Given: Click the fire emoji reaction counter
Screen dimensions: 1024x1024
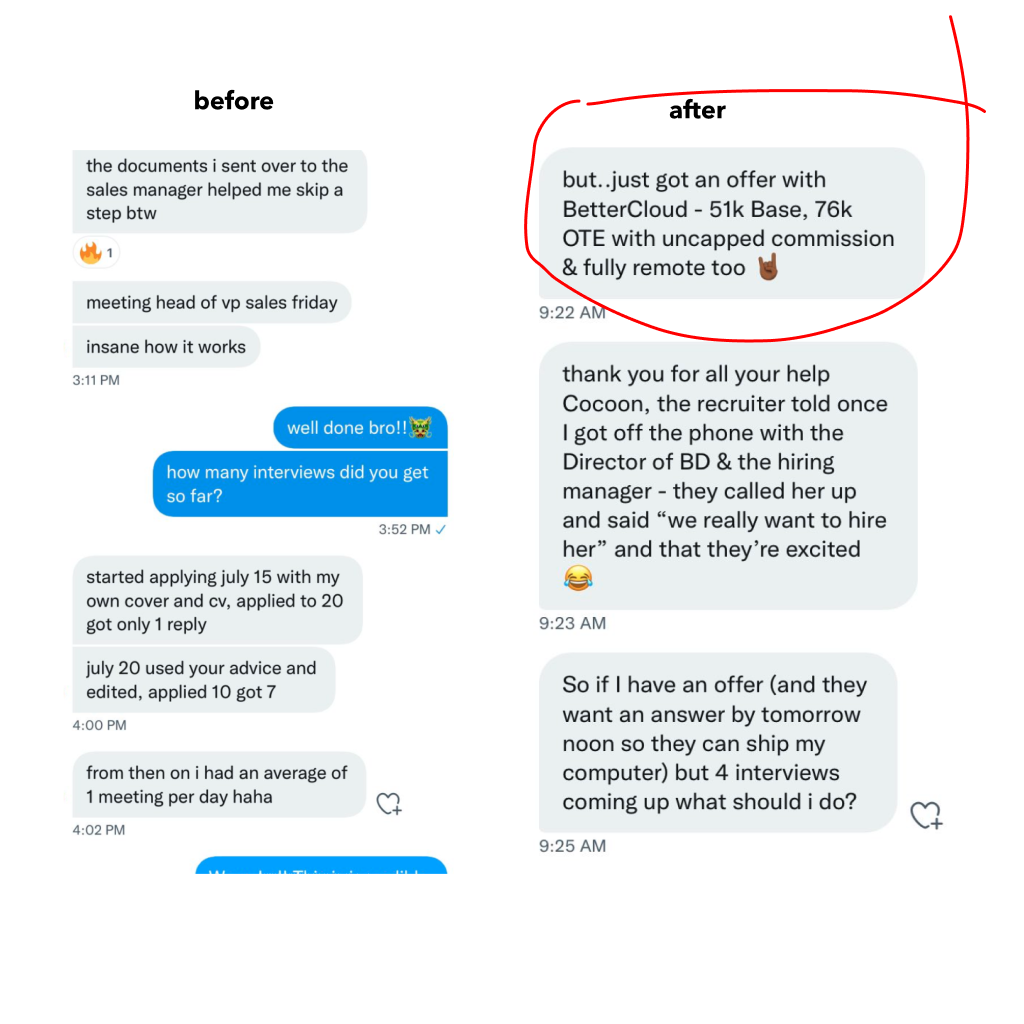Looking at the screenshot, I should pyautogui.click(x=96, y=253).
